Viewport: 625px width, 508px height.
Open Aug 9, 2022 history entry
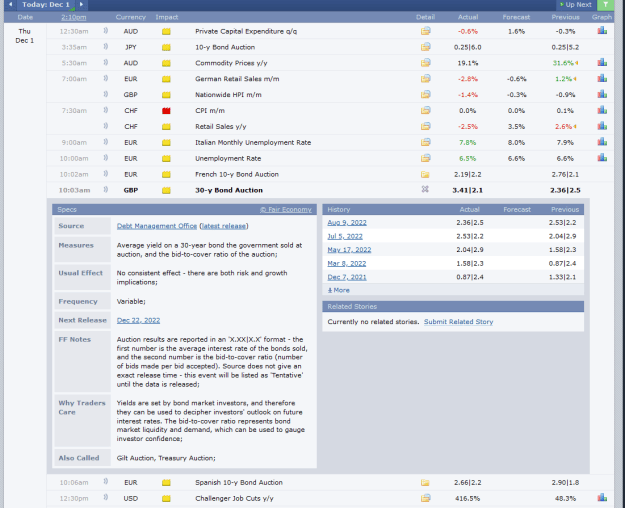click(x=347, y=222)
